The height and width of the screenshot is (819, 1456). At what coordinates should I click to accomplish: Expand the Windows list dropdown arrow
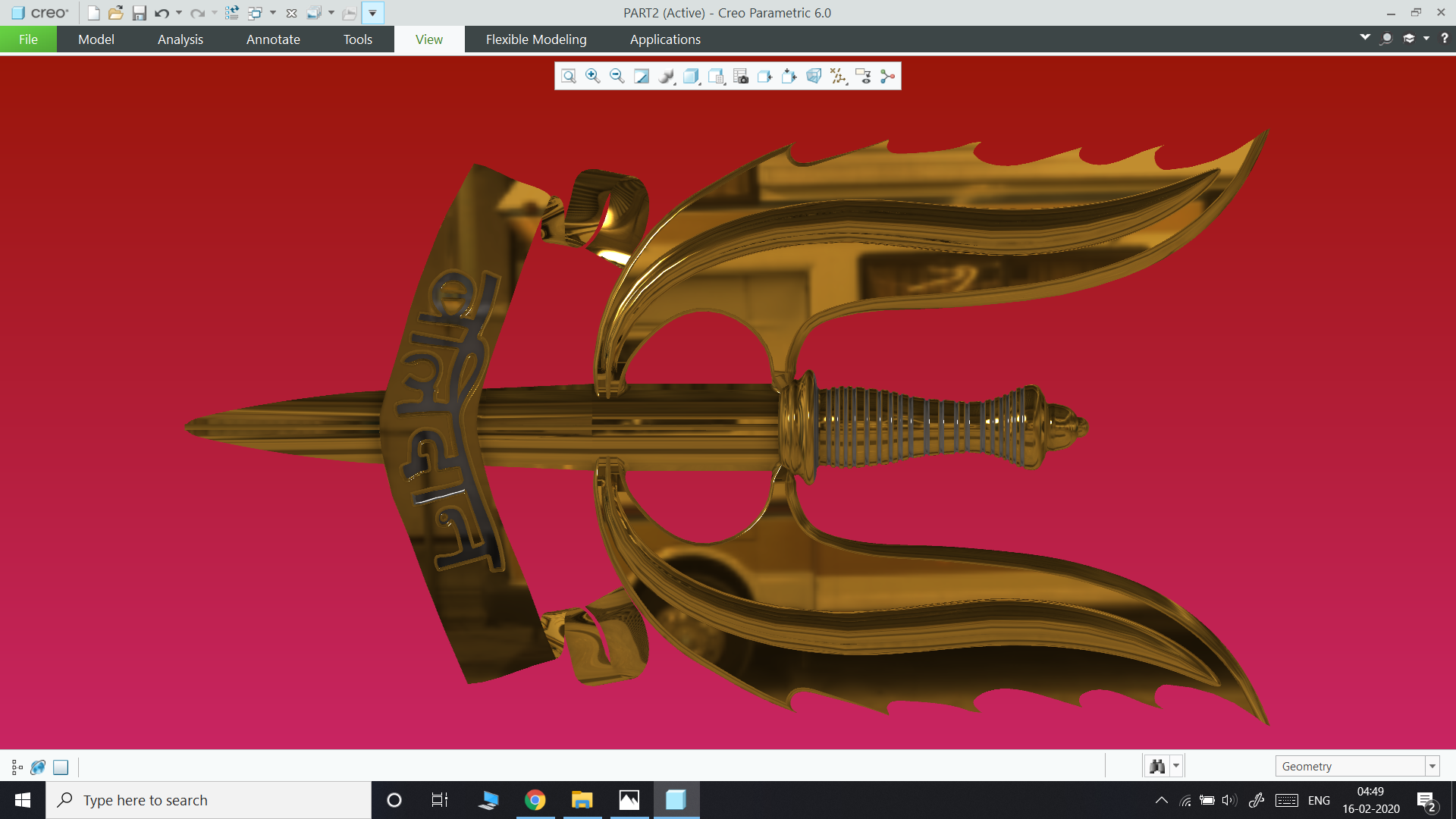[x=273, y=13]
